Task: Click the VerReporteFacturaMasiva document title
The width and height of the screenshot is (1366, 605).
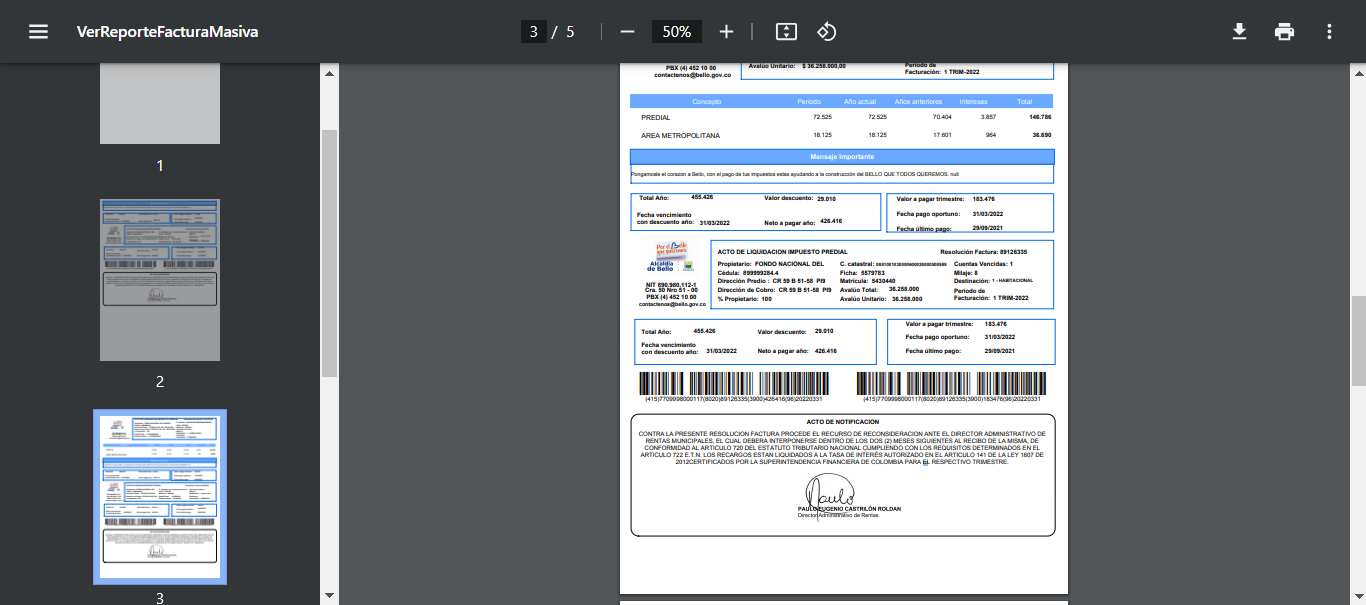Action: pyautogui.click(x=168, y=31)
